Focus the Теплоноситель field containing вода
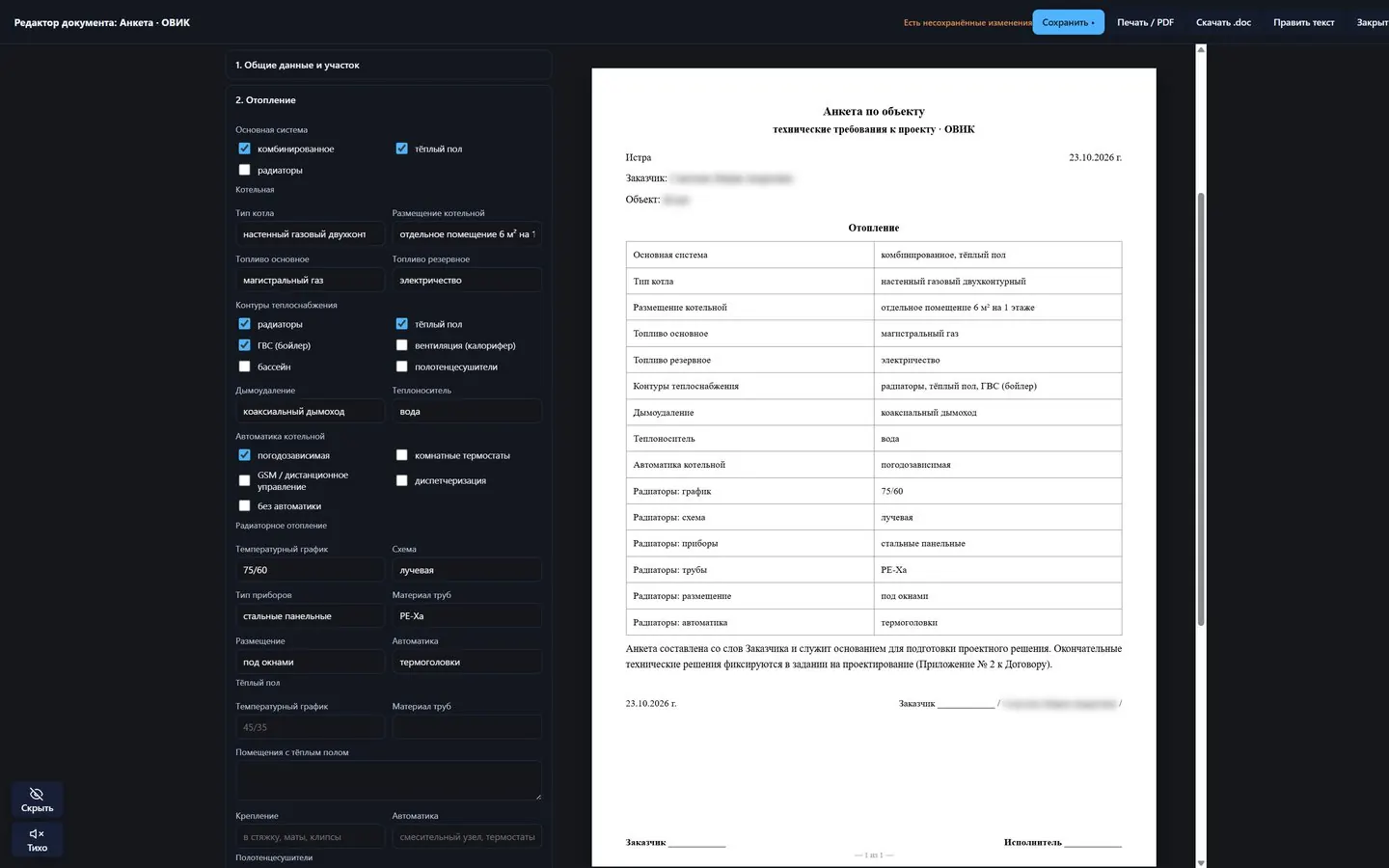Image resolution: width=1389 pixels, height=868 pixels. point(467,412)
